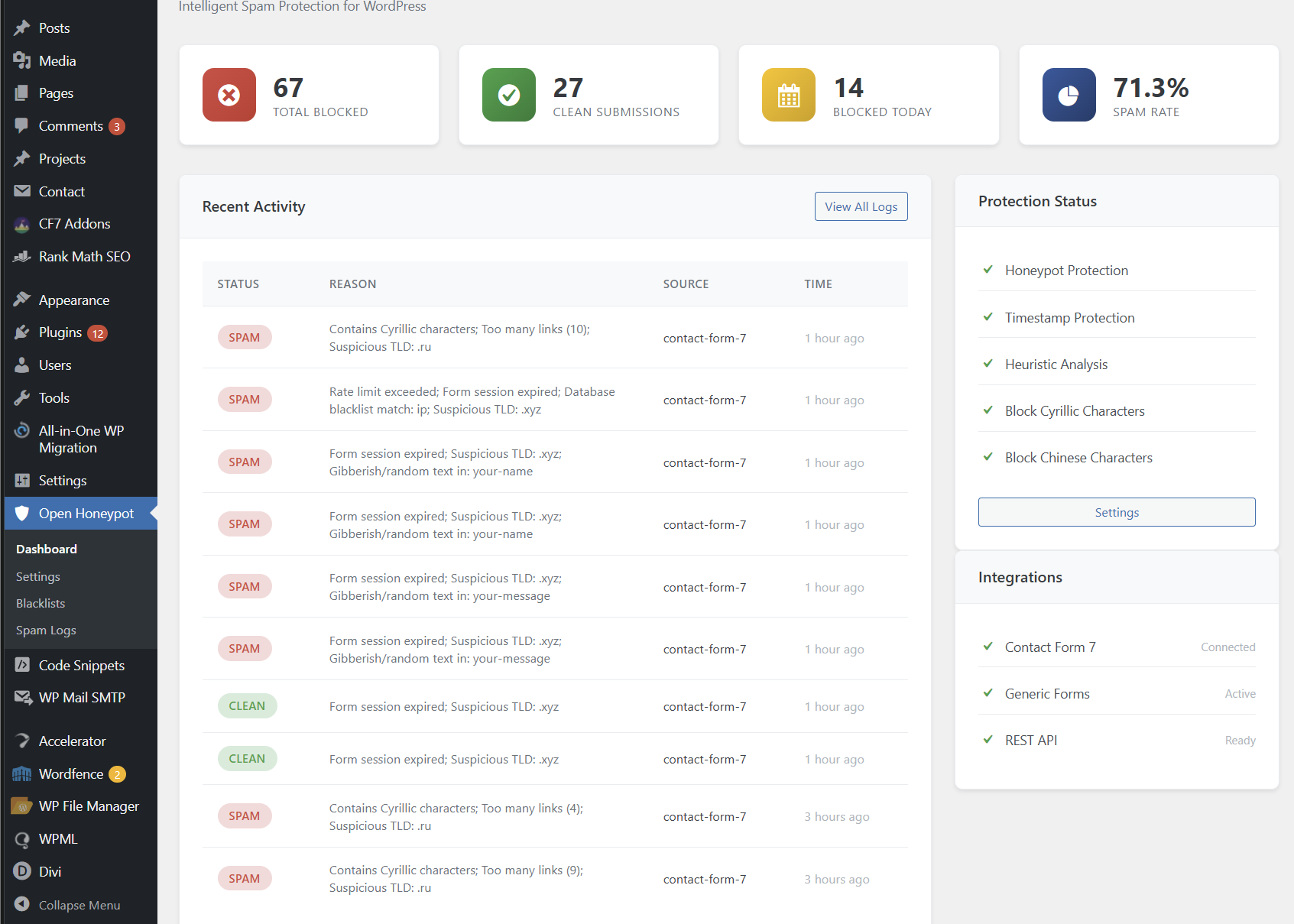Select the Divi icon in sidebar
The height and width of the screenshot is (924, 1294).
tap(22, 871)
